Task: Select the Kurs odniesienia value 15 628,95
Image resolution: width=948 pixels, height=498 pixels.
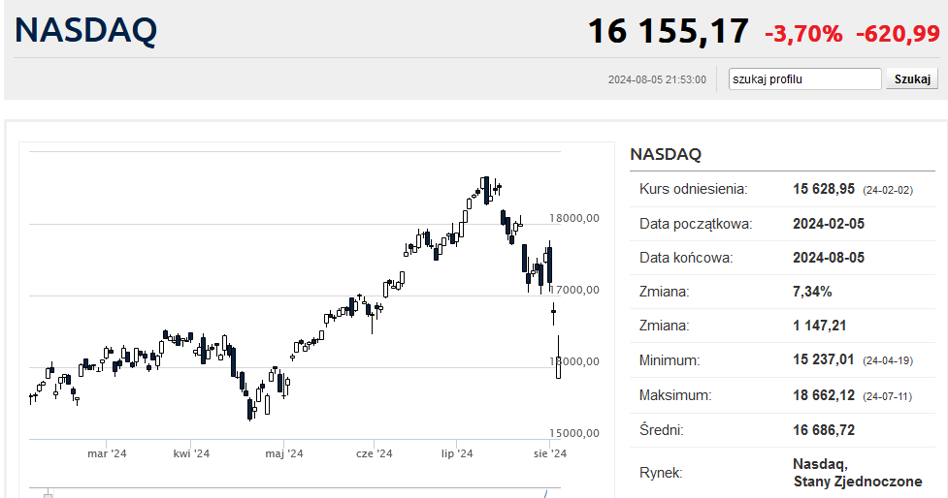Action: click(x=824, y=189)
